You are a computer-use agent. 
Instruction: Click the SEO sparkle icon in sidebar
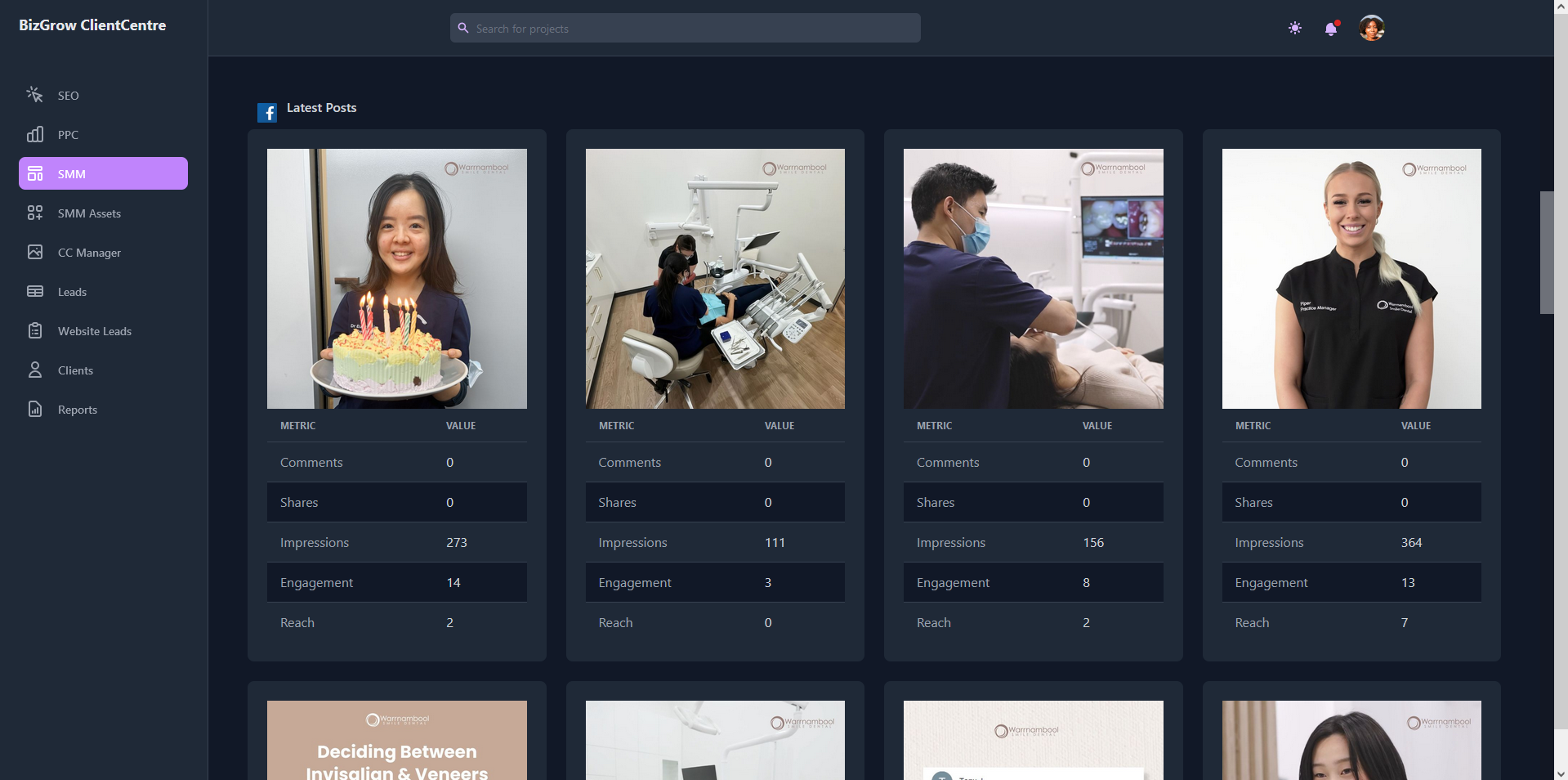tap(34, 95)
